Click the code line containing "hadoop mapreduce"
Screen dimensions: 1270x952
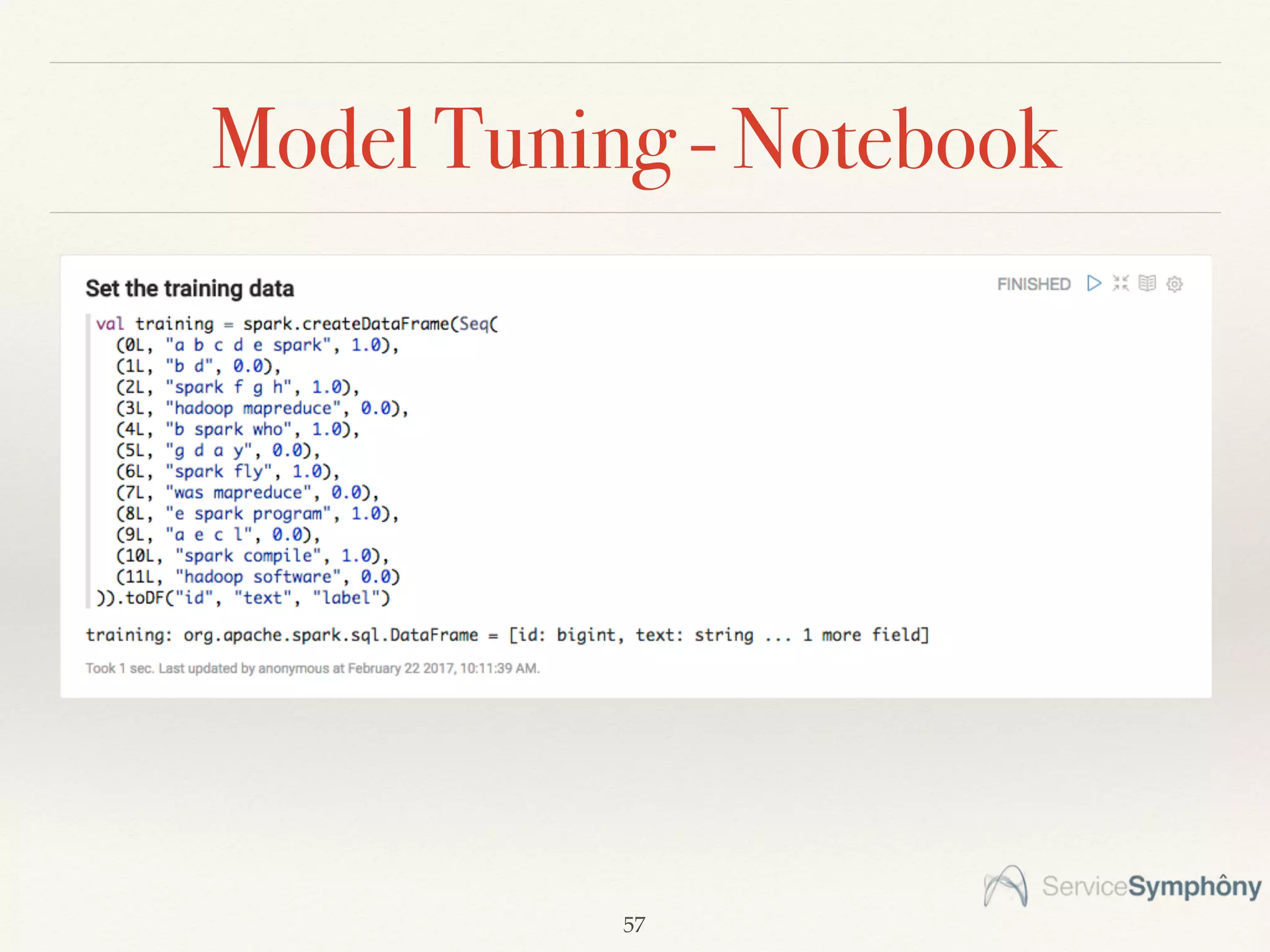click(262, 408)
